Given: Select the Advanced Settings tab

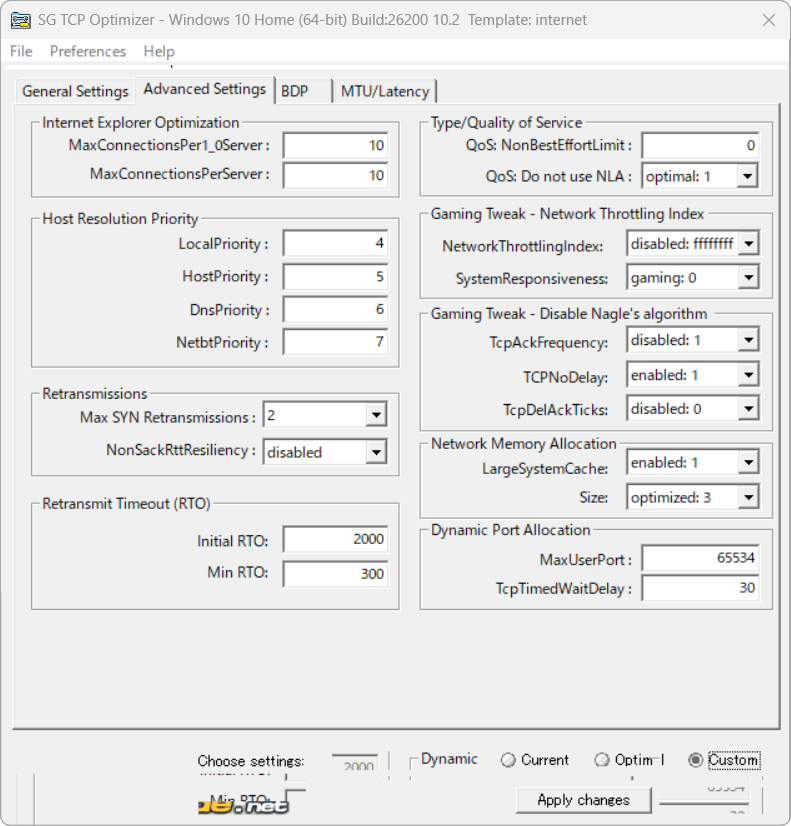Looking at the screenshot, I should [x=205, y=89].
